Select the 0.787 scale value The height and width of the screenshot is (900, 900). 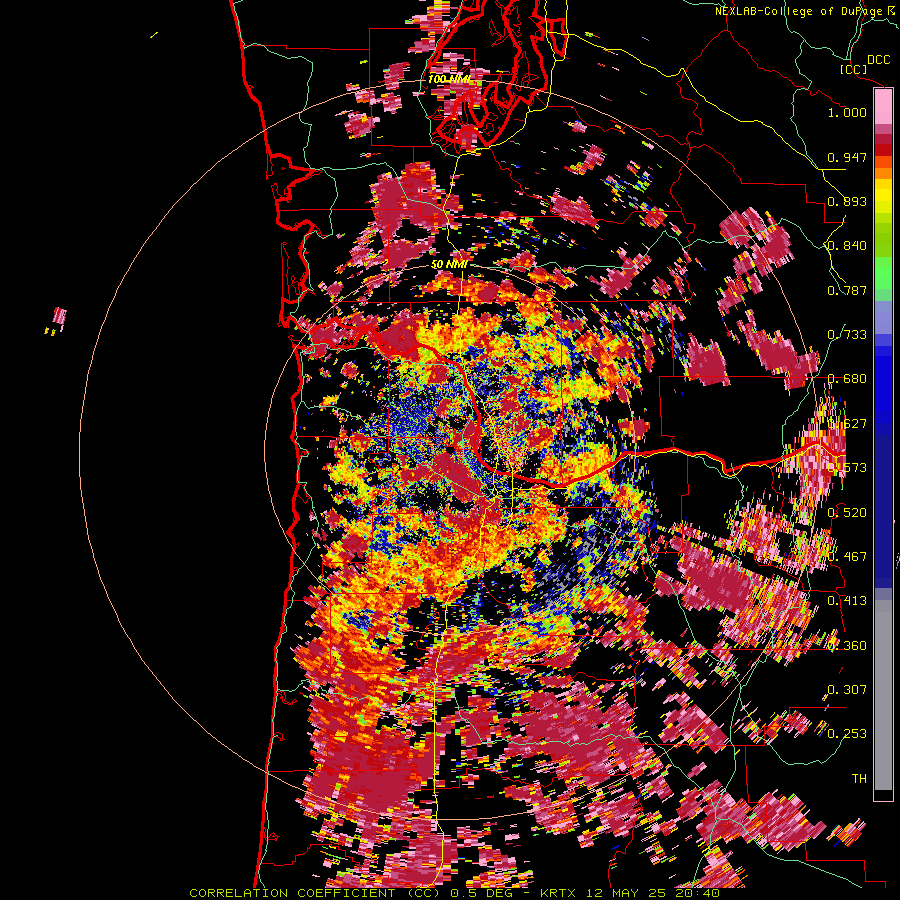pyautogui.click(x=847, y=290)
